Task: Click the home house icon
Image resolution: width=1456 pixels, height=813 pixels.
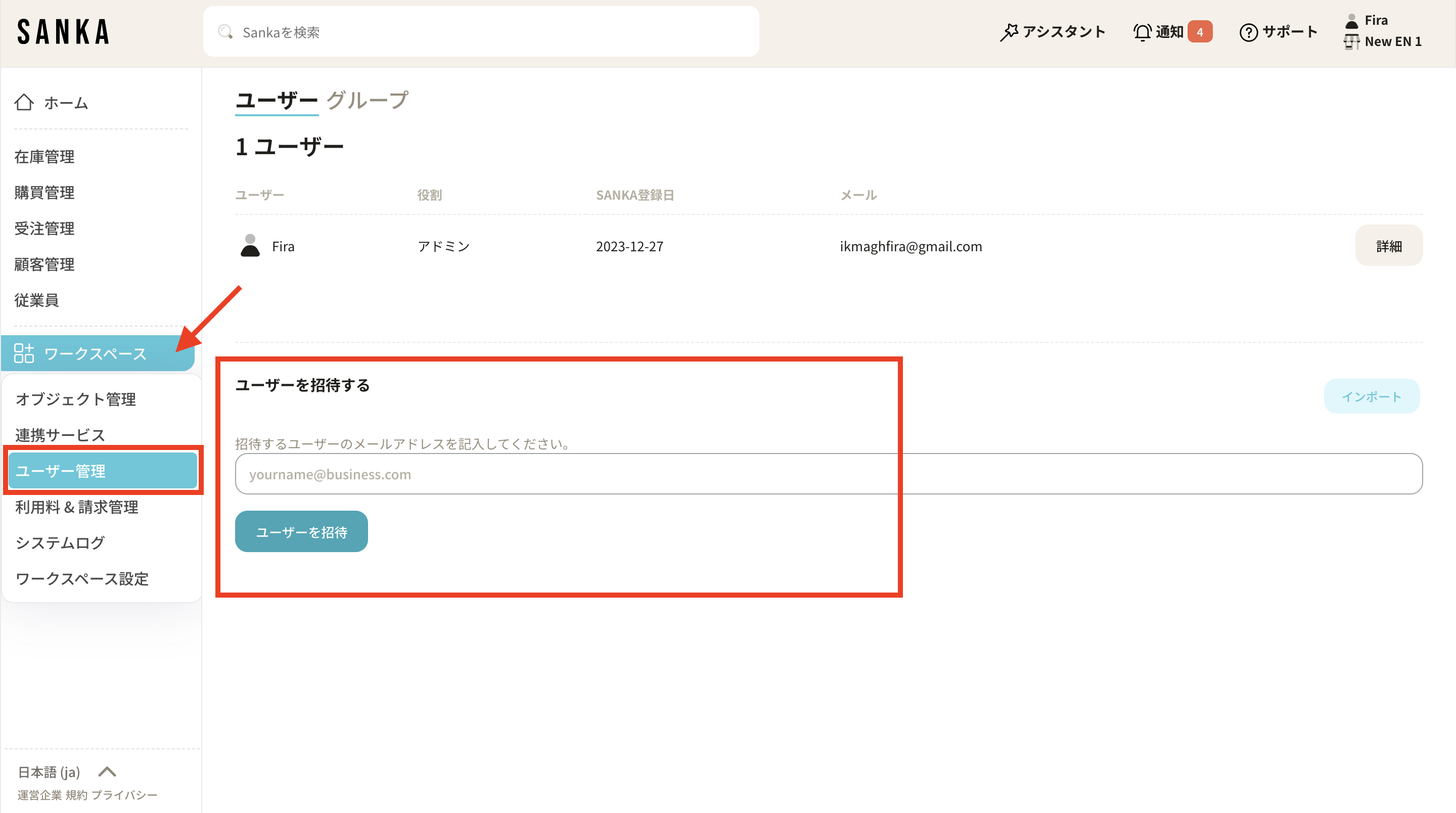Action: tap(24, 102)
